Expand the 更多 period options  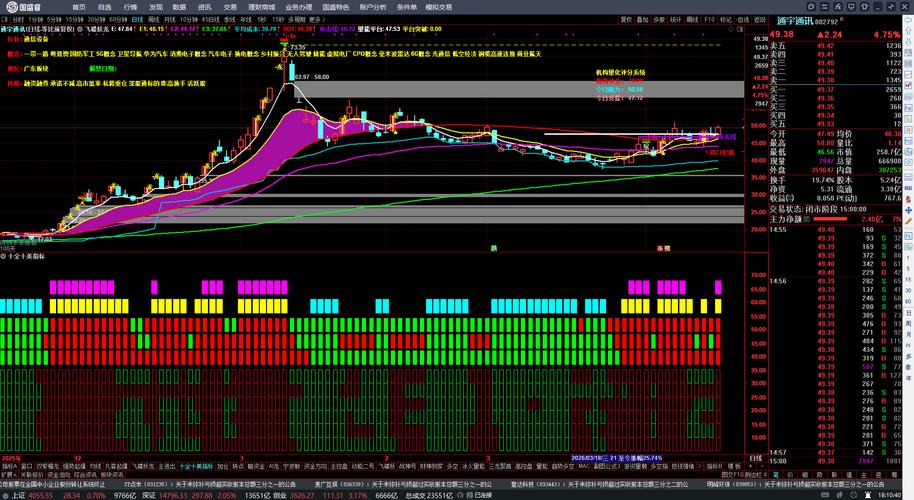point(315,19)
